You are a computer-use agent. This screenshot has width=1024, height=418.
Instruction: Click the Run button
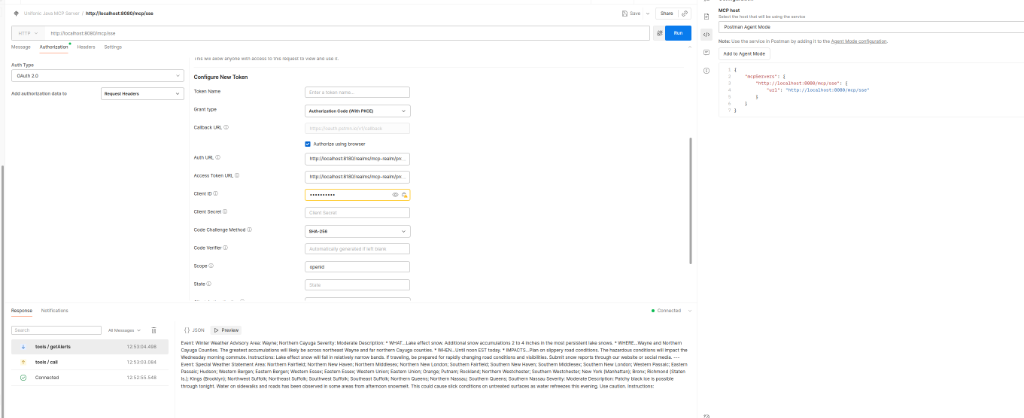[x=678, y=33]
